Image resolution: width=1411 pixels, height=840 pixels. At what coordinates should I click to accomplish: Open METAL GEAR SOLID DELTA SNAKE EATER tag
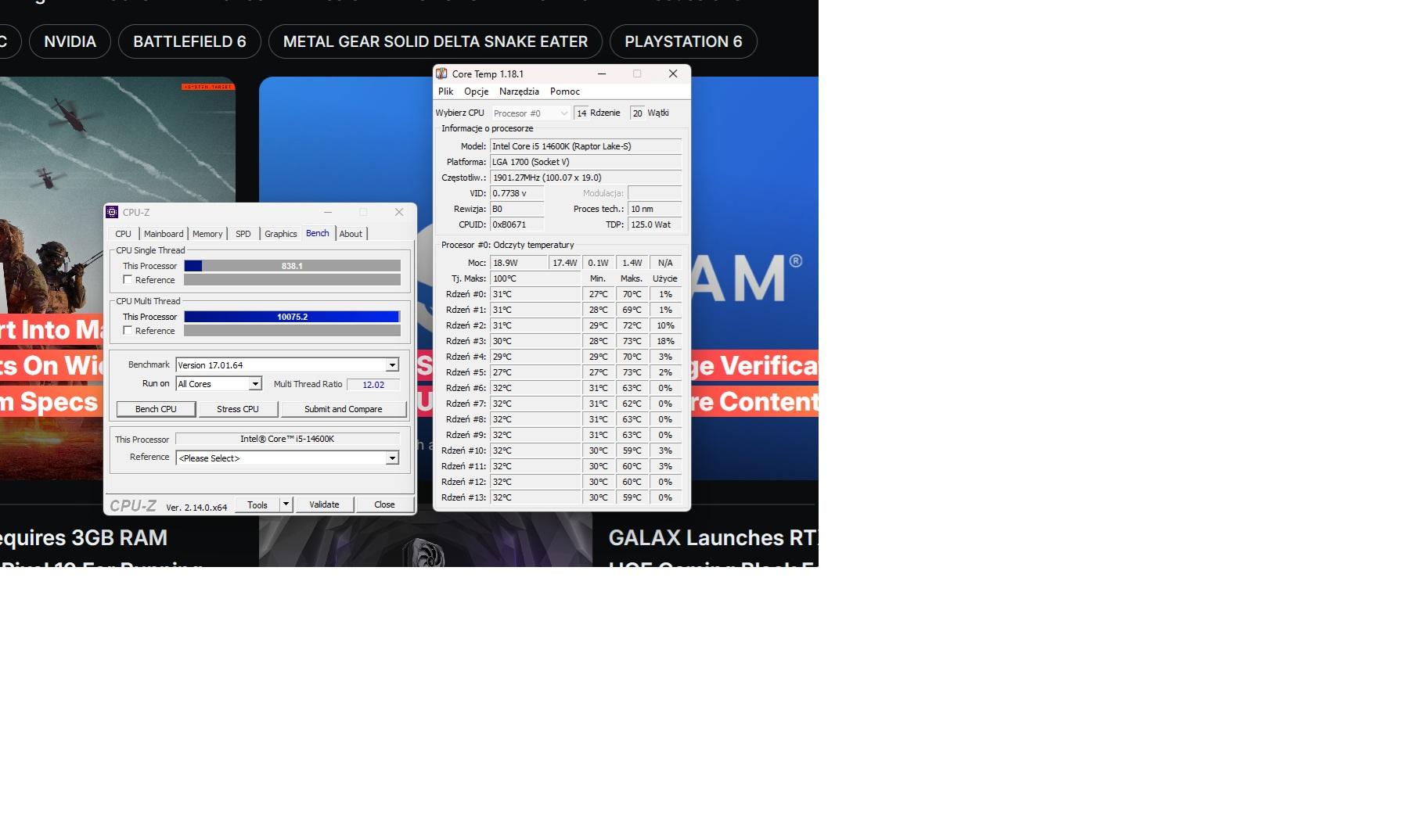point(435,41)
